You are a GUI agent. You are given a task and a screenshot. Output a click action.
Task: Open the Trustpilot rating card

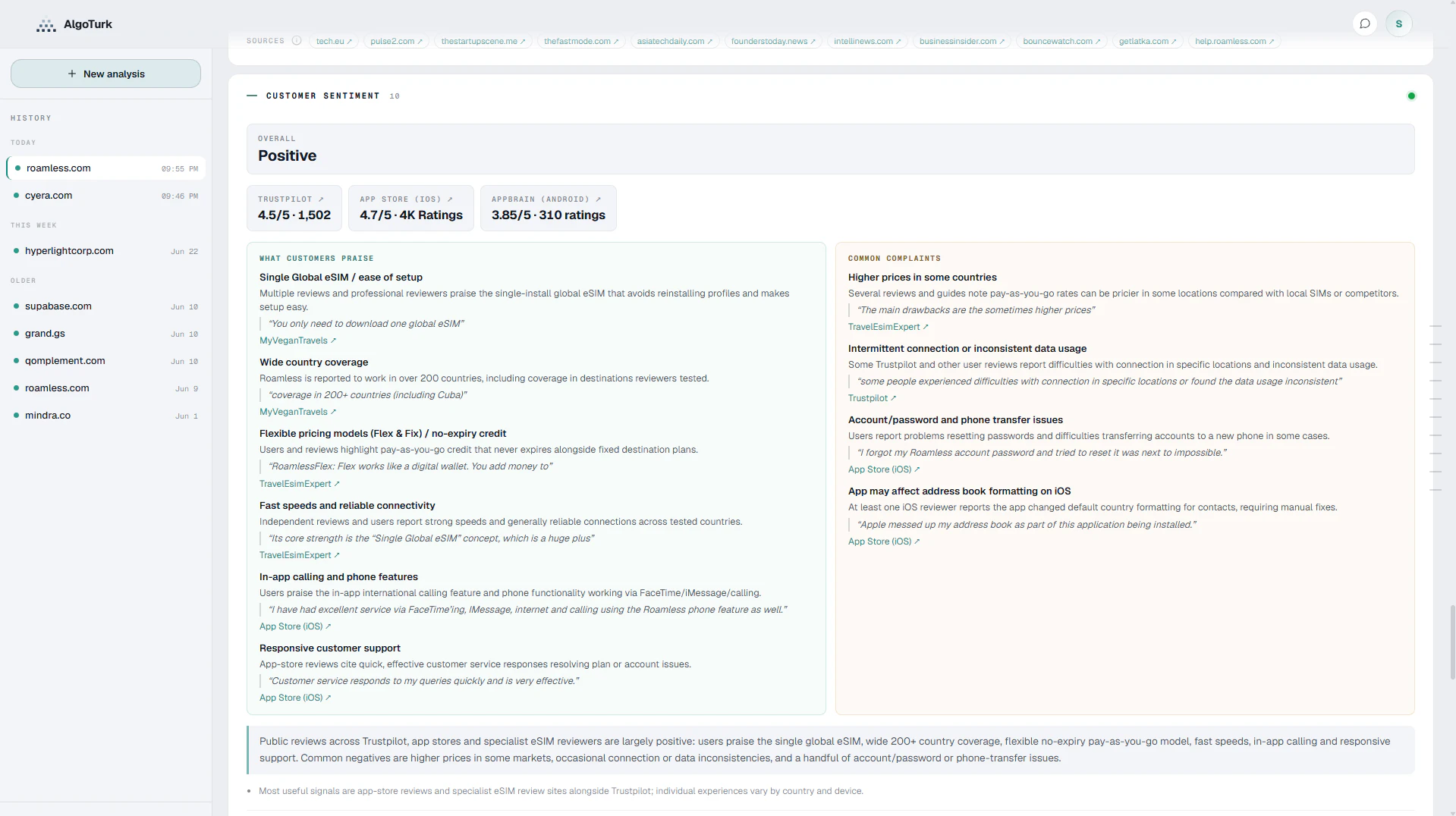[294, 208]
